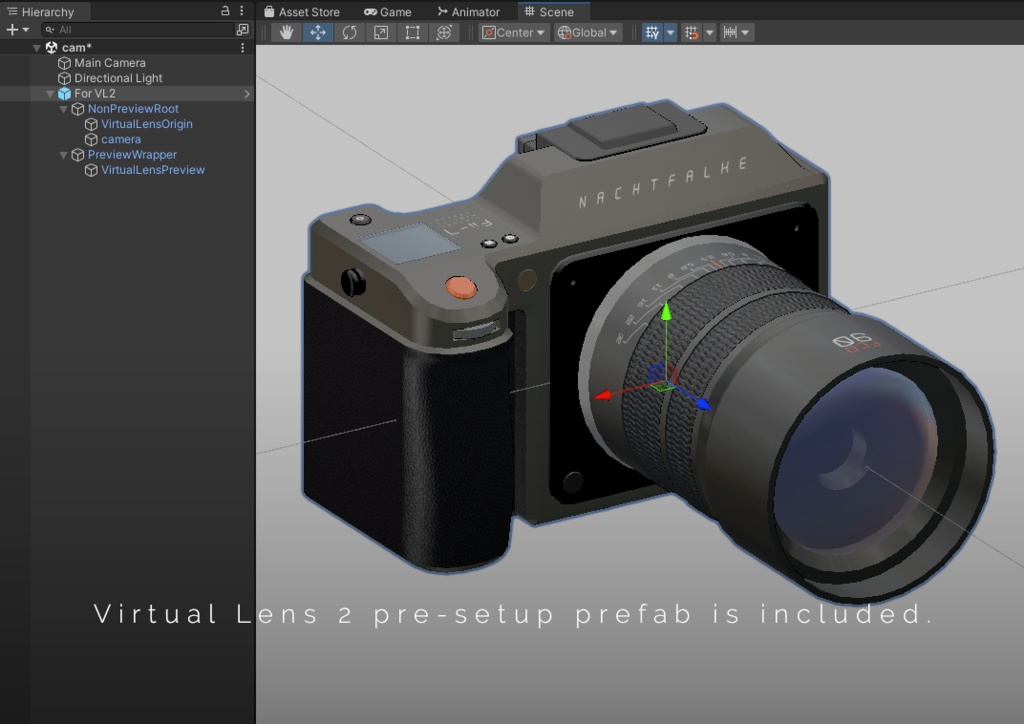Image resolution: width=1024 pixels, height=724 pixels.
Task: Open the Center pivot mode dropdown
Action: pos(513,33)
